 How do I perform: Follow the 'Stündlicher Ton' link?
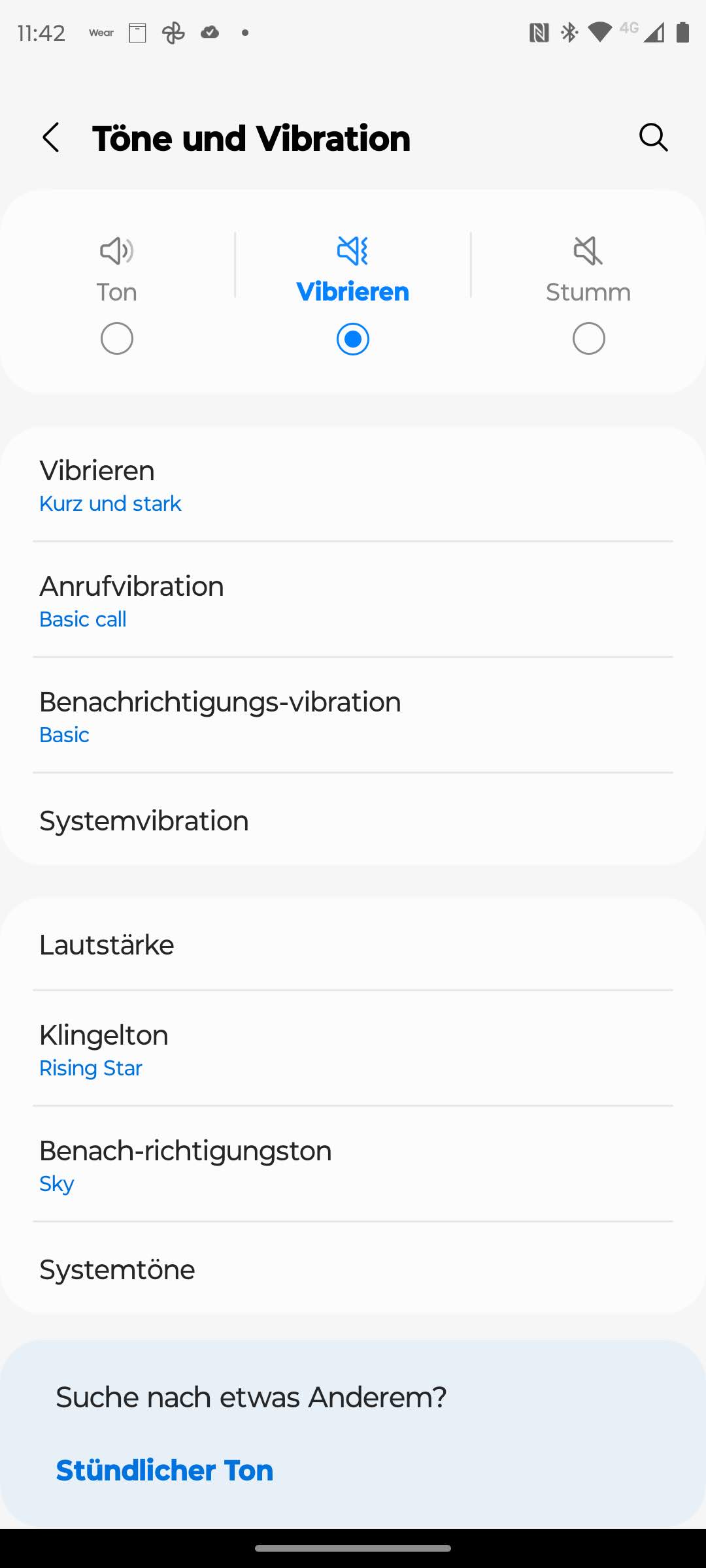point(165,1470)
